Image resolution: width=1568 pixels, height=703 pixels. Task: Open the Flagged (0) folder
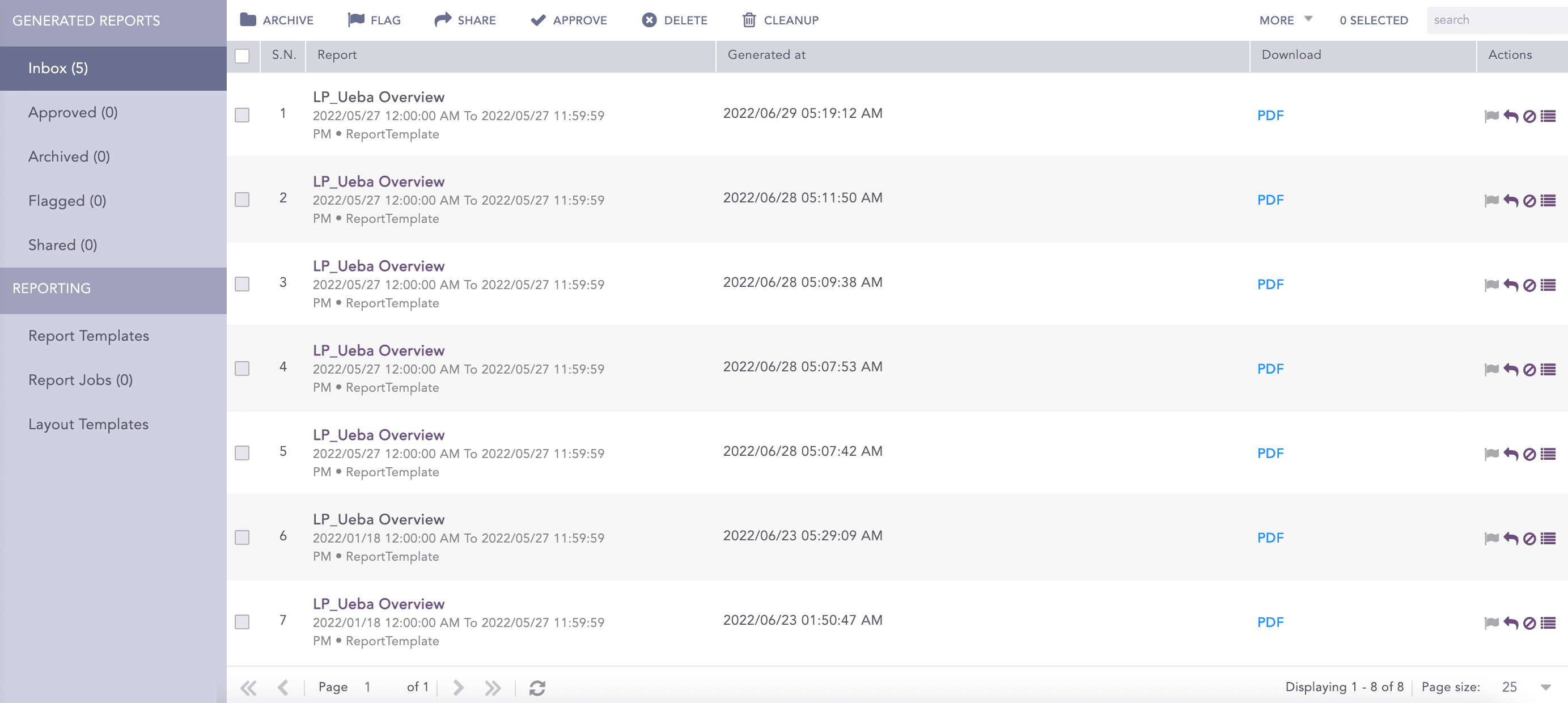(x=67, y=201)
